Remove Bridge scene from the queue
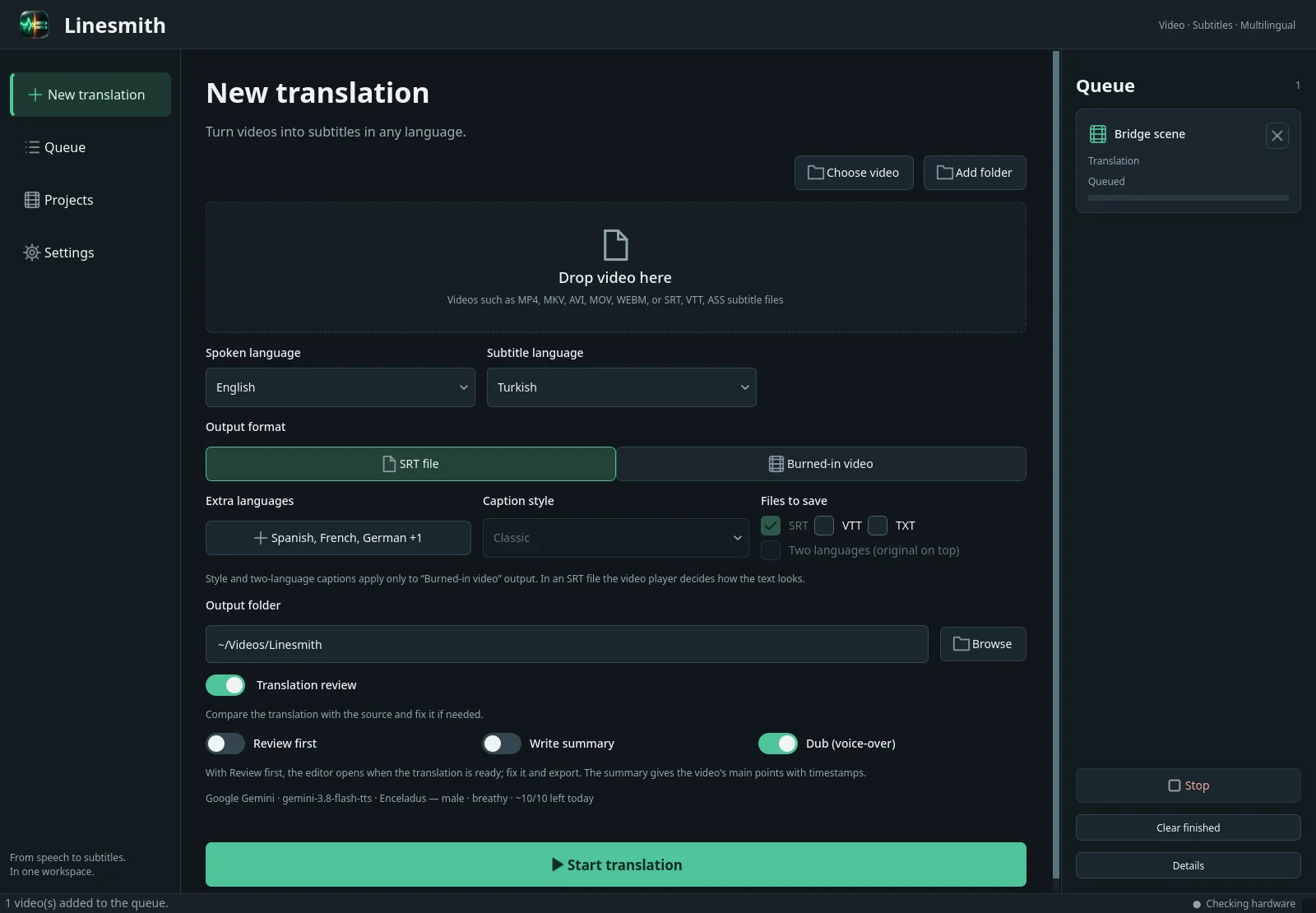Image resolution: width=1316 pixels, height=913 pixels. pyautogui.click(x=1277, y=136)
